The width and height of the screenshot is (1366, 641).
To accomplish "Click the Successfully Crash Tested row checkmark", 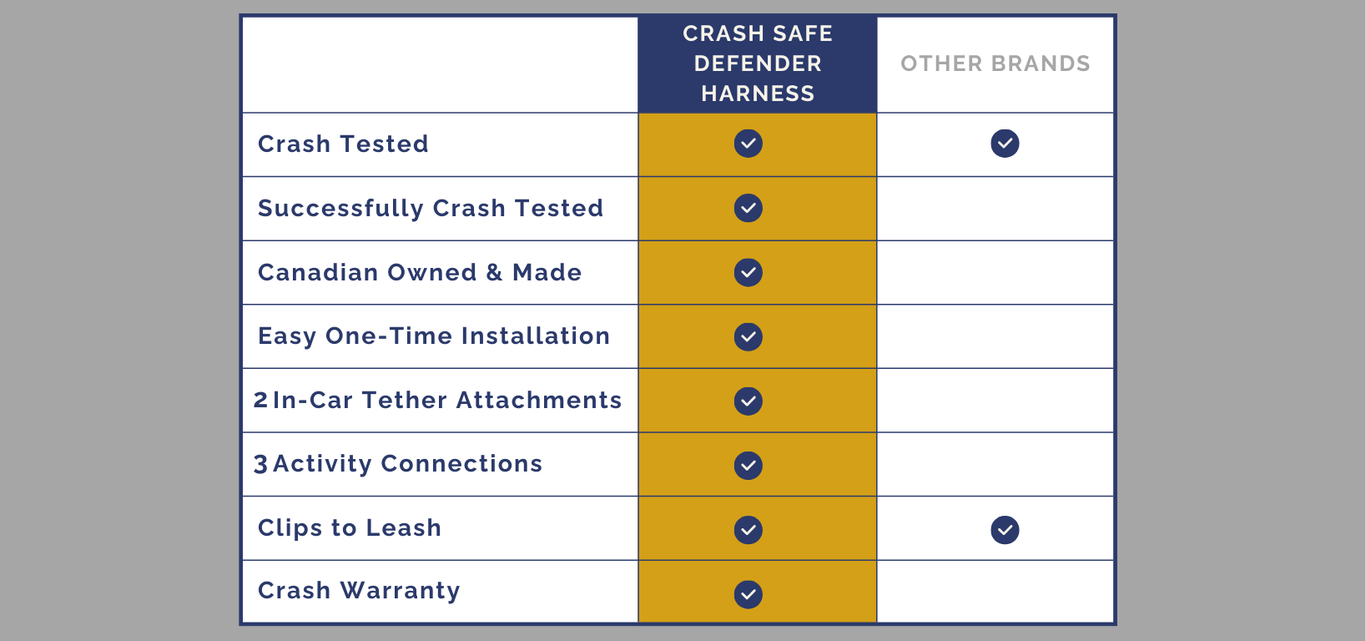I will coord(748,208).
